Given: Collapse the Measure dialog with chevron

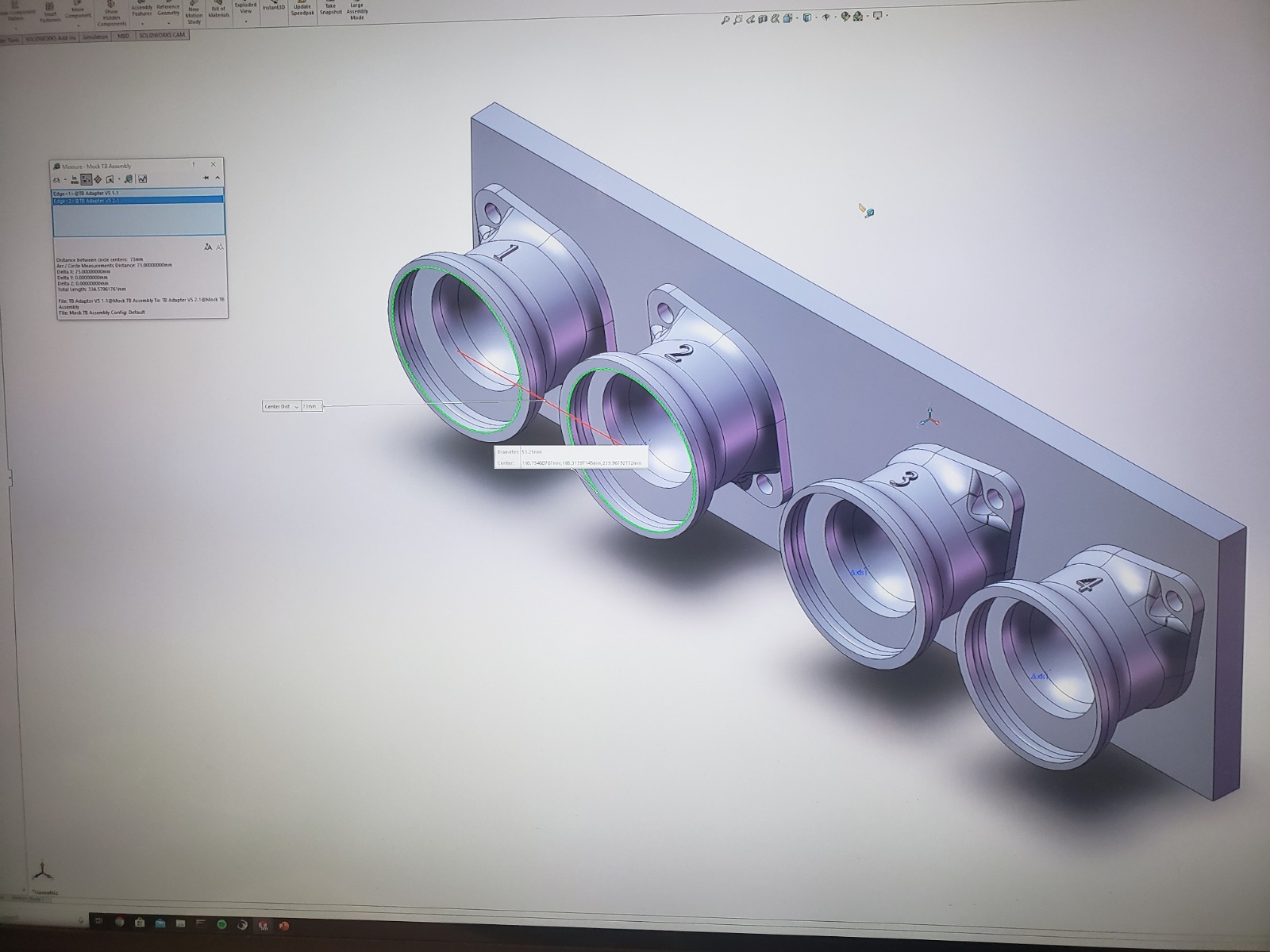Looking at the screenshot, I should (x=217, y=178).
